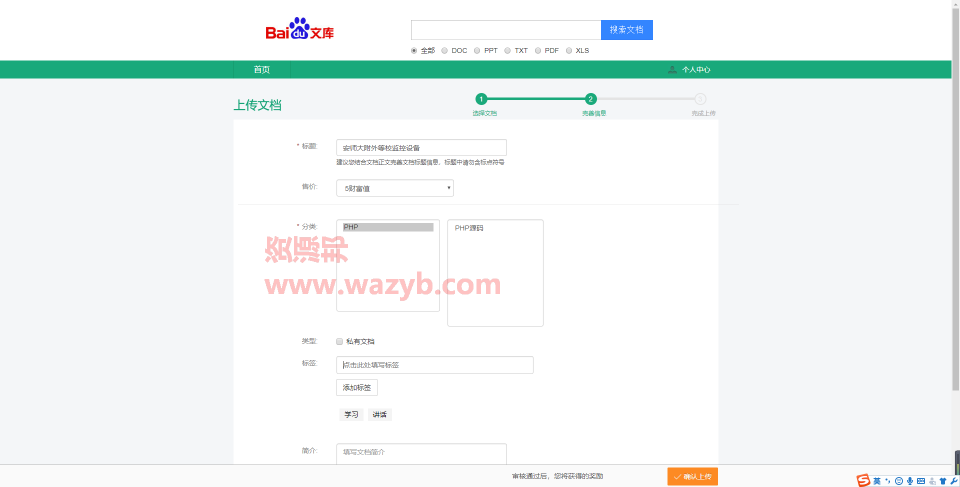The image size is (960, 487).
Task: Click the 审核通过后 reward notice text
Action: (x=557, y=477)
